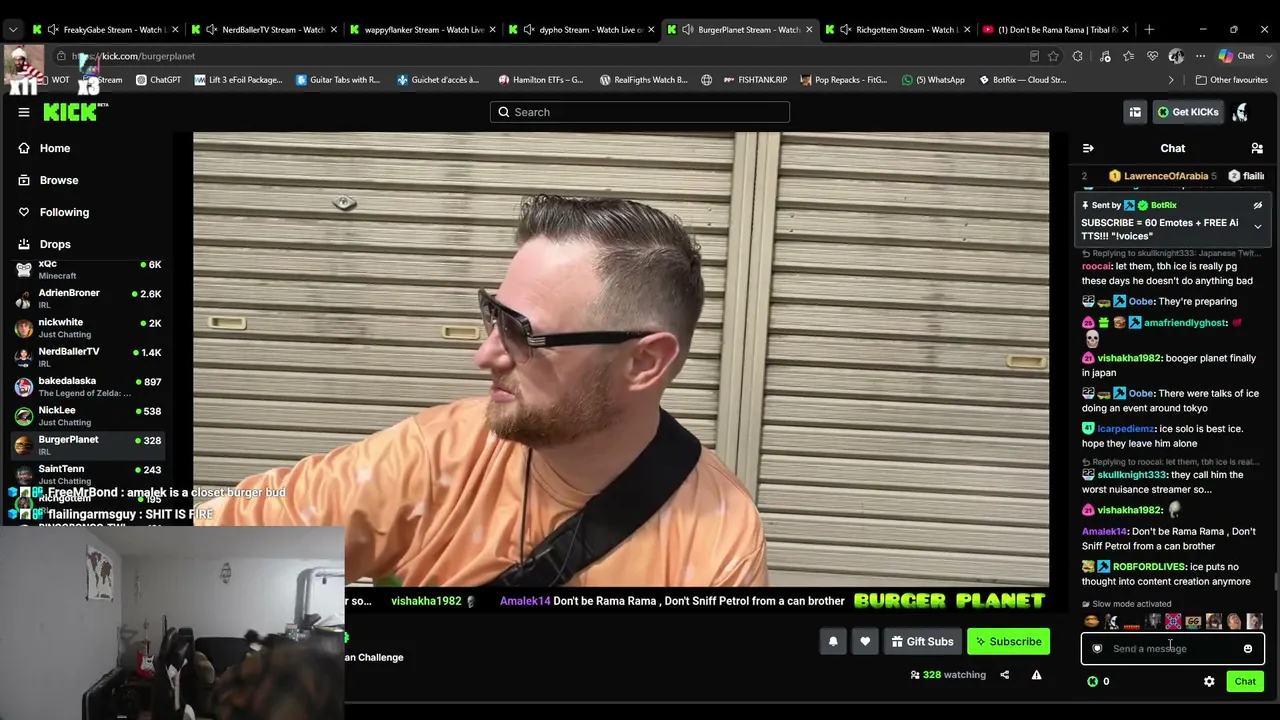The height and width of the screenshot is (720, 1280).
Task: Switch to dypho Stream tab
Action: (x=580, y=30)
